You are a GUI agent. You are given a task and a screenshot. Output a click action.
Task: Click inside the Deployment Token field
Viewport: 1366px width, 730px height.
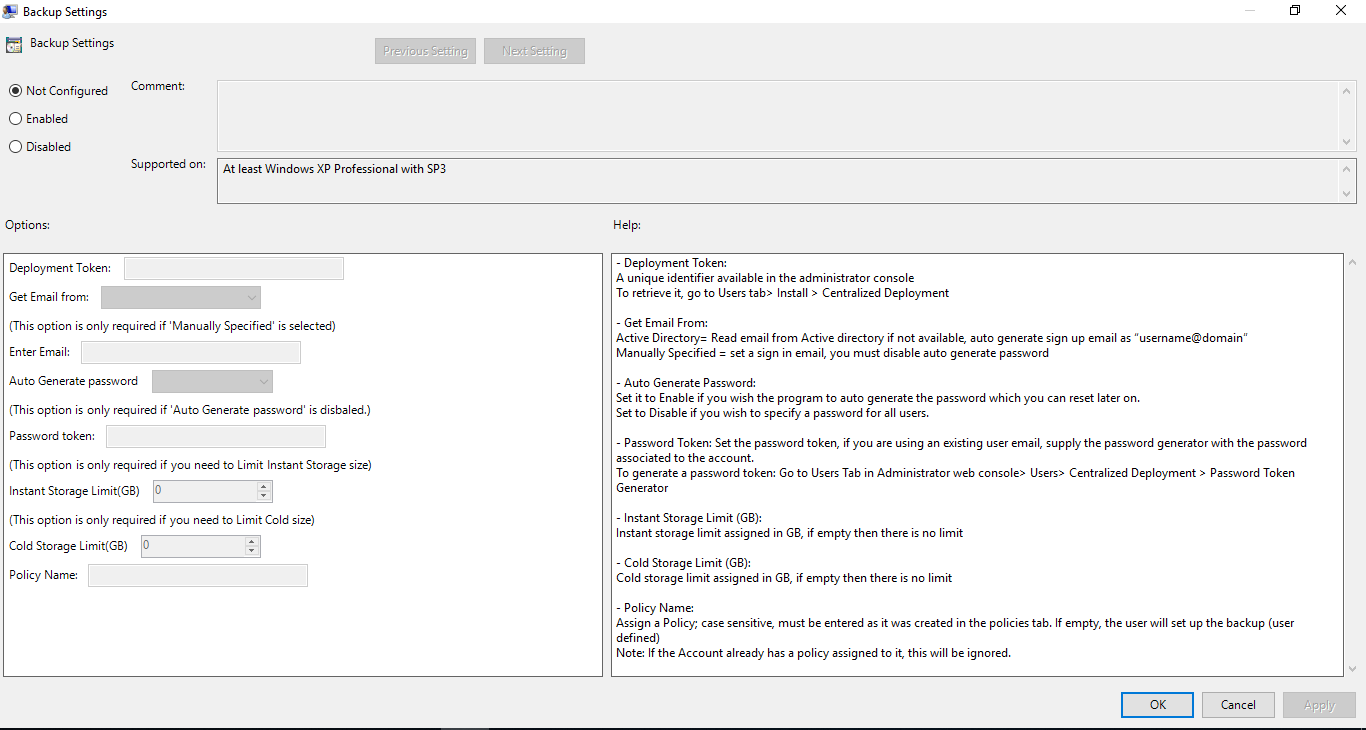(233, 267)
